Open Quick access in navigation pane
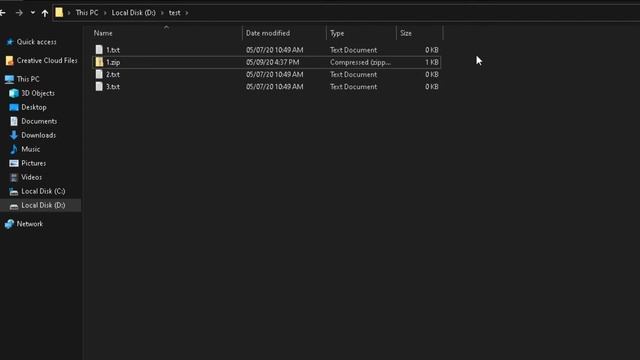The width and height of the screenshot is (640, 360). [37, 42]
